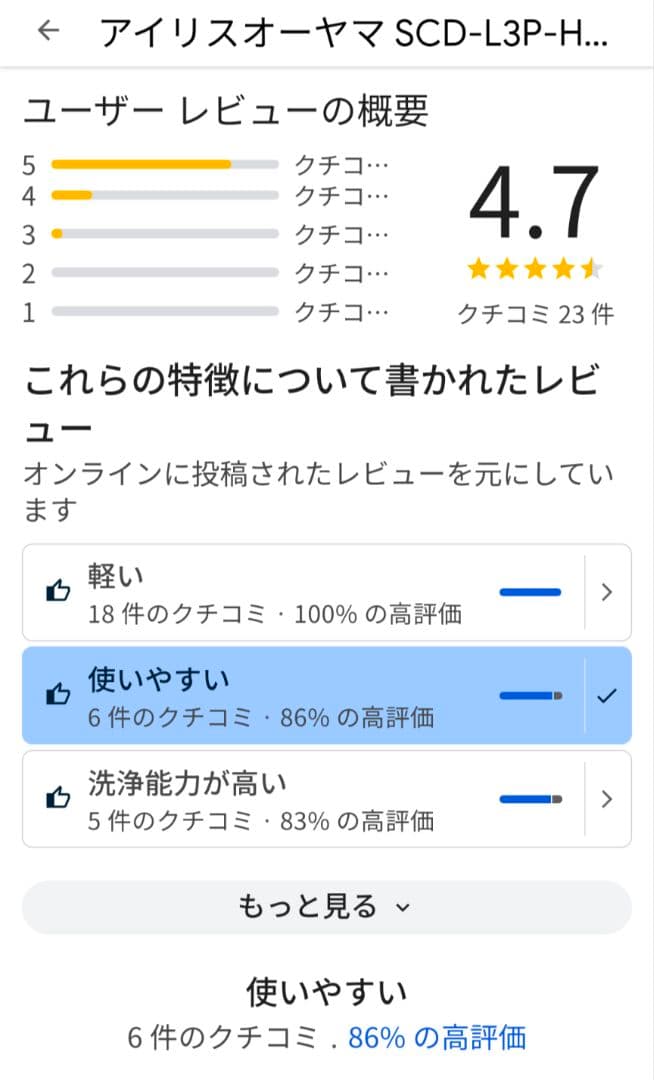This screenshot has width=654, height=1080.
Task: Click the back arrow at the top
Action: (x=49, y=31)
